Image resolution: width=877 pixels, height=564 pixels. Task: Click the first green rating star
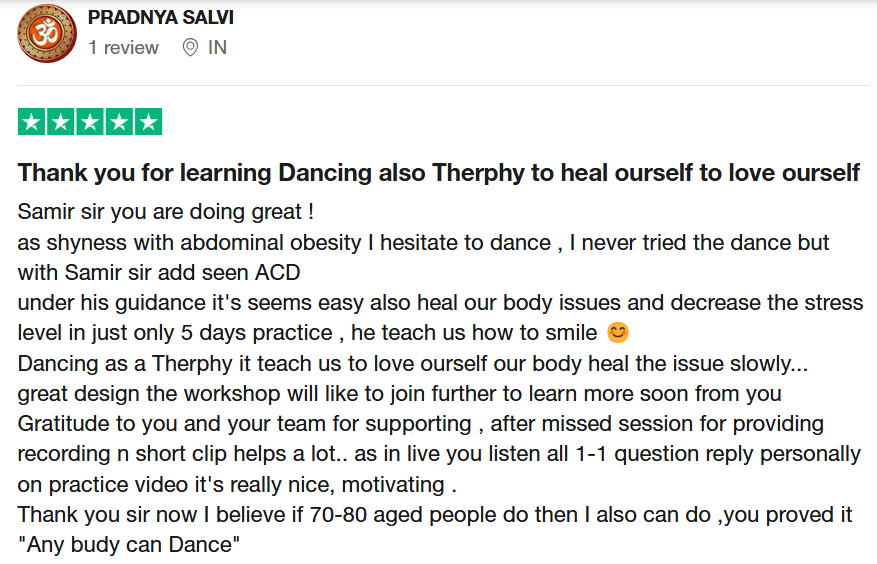[33, 122]
